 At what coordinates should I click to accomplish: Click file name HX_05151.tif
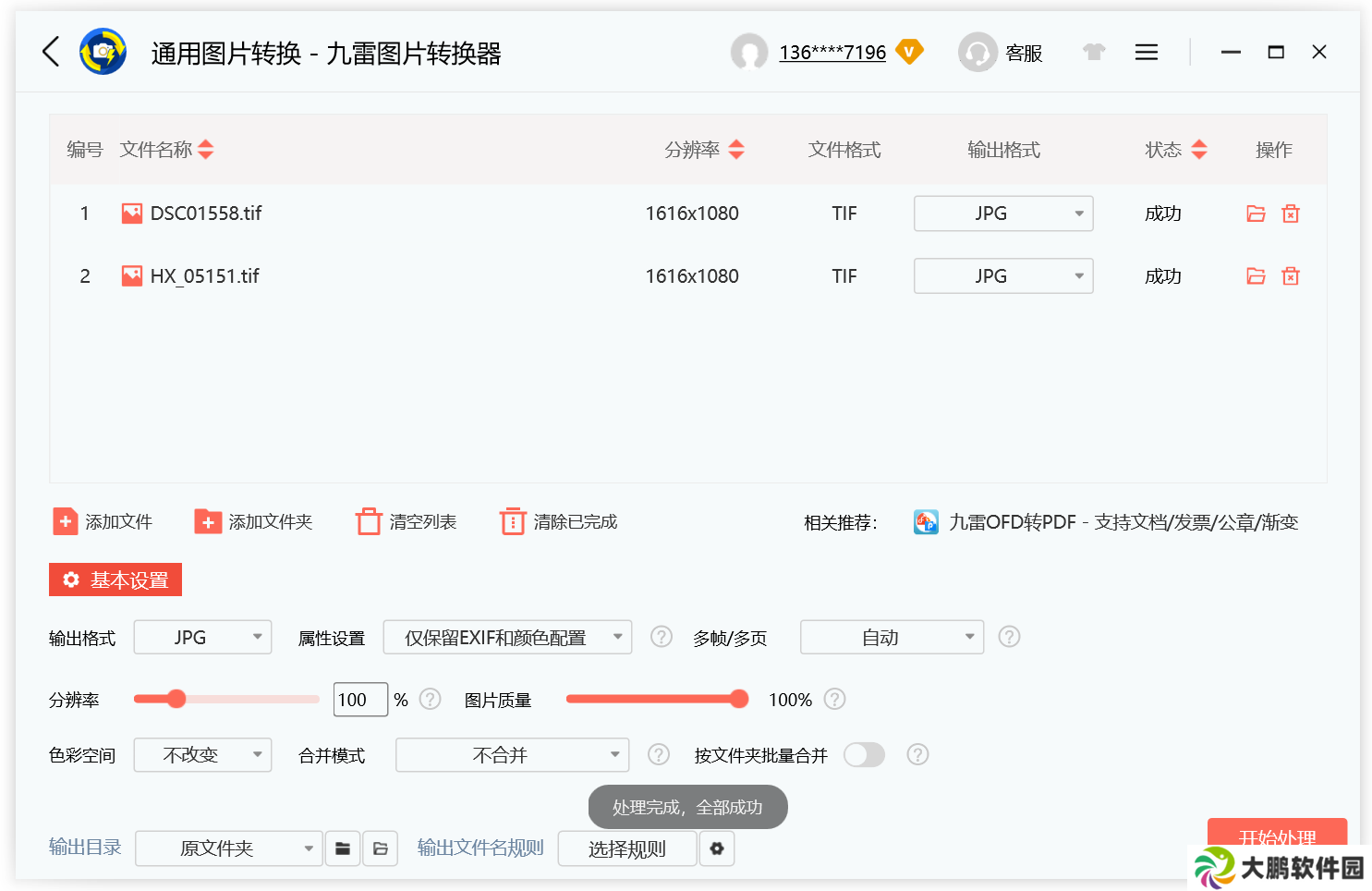click(205, 275)
